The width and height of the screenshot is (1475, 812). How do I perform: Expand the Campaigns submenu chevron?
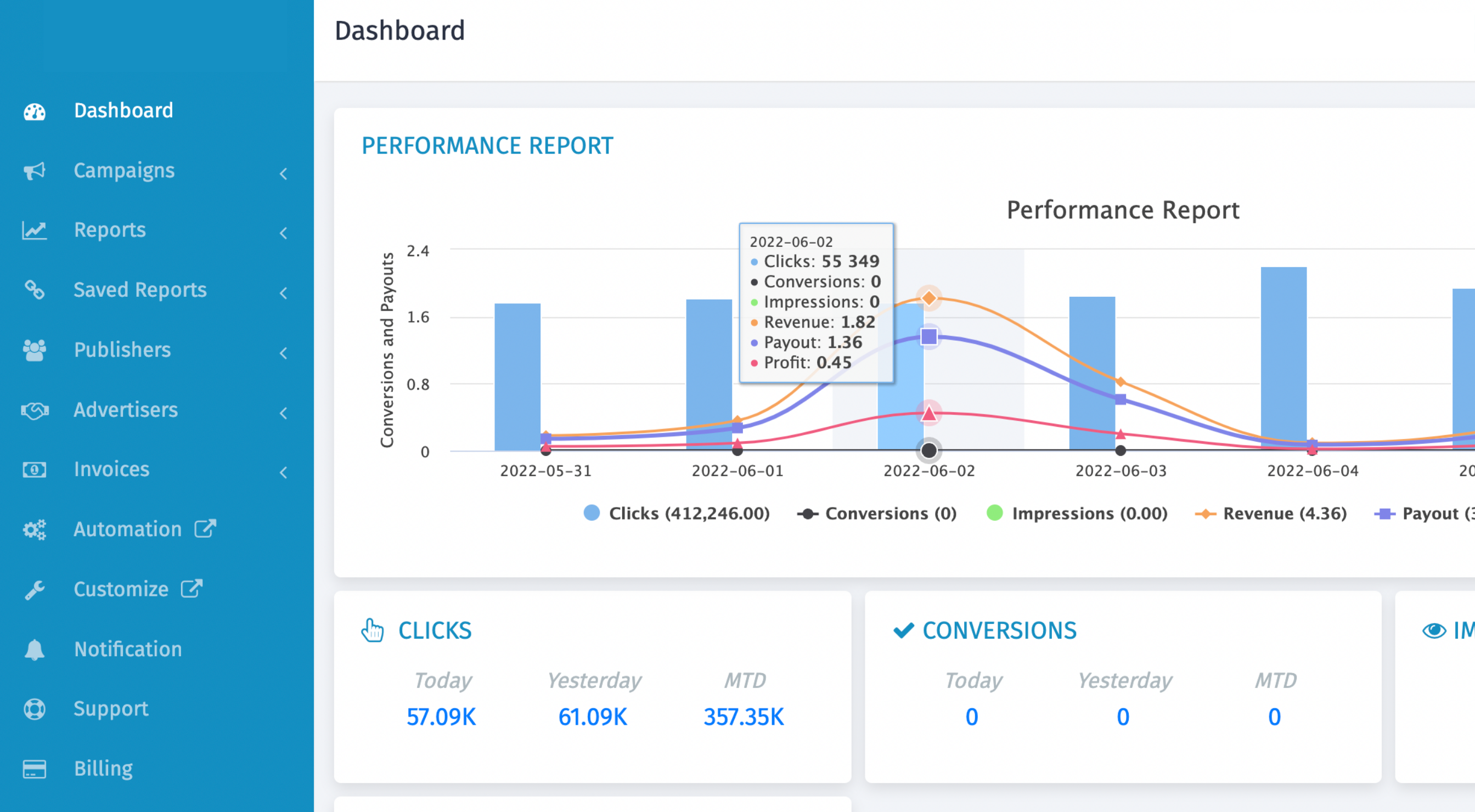click(284, 173)
